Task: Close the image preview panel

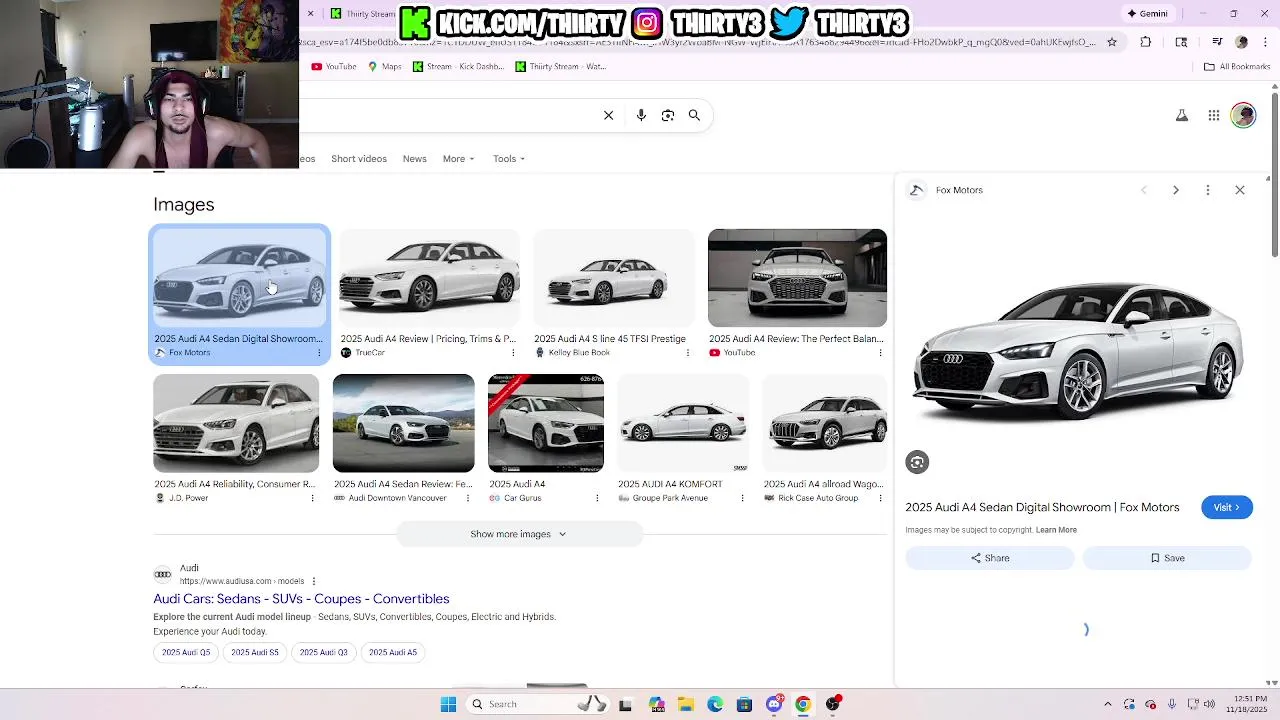Action: [x=1240, y=190]
